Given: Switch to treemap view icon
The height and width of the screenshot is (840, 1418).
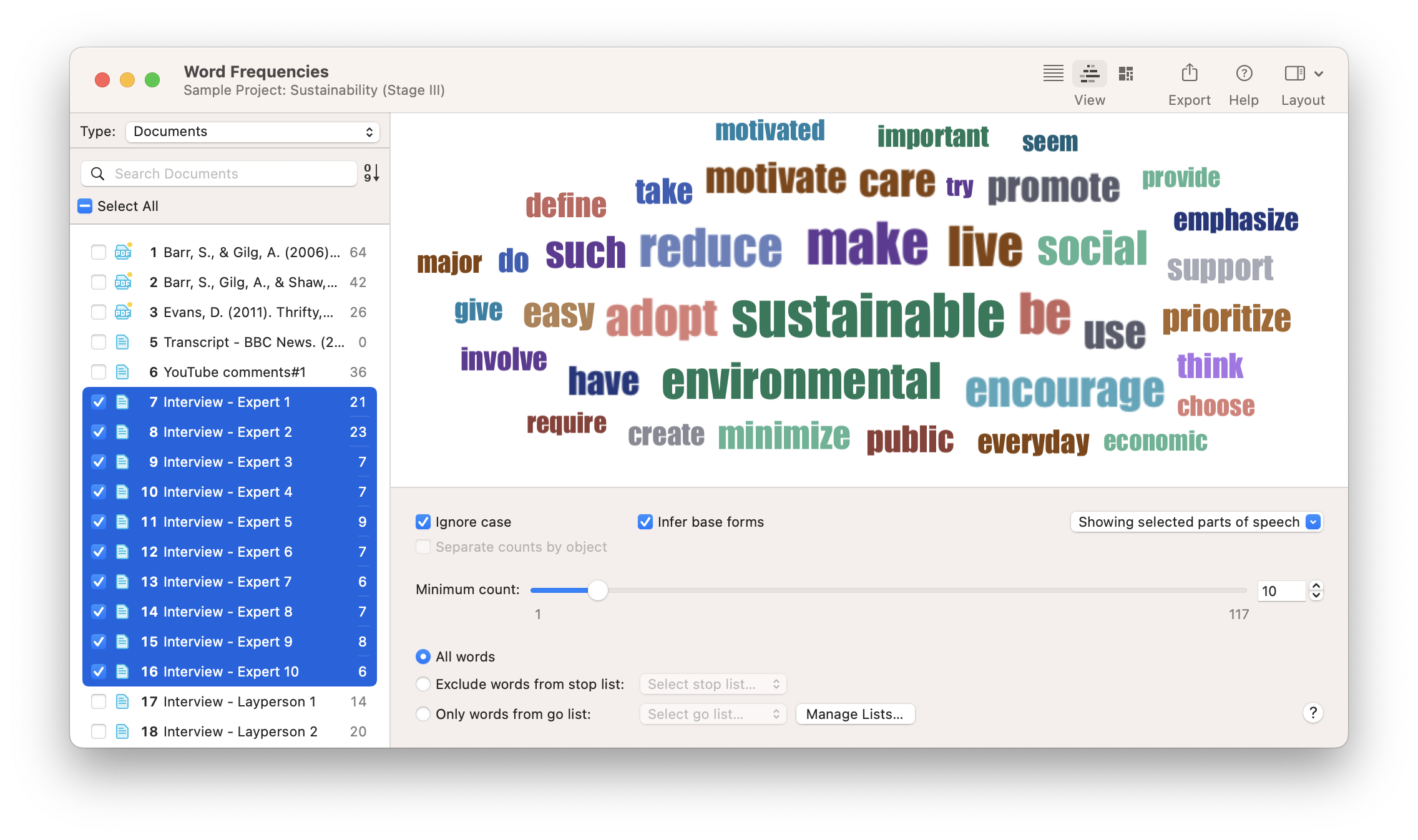Looking at the screenshot, I should pyautogui.click(x=1126, y=74).
